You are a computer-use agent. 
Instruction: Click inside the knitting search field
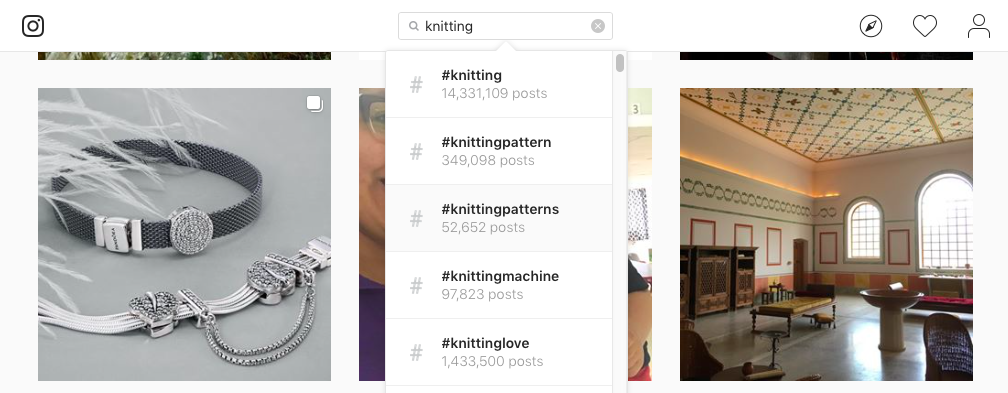pos(505,26)
